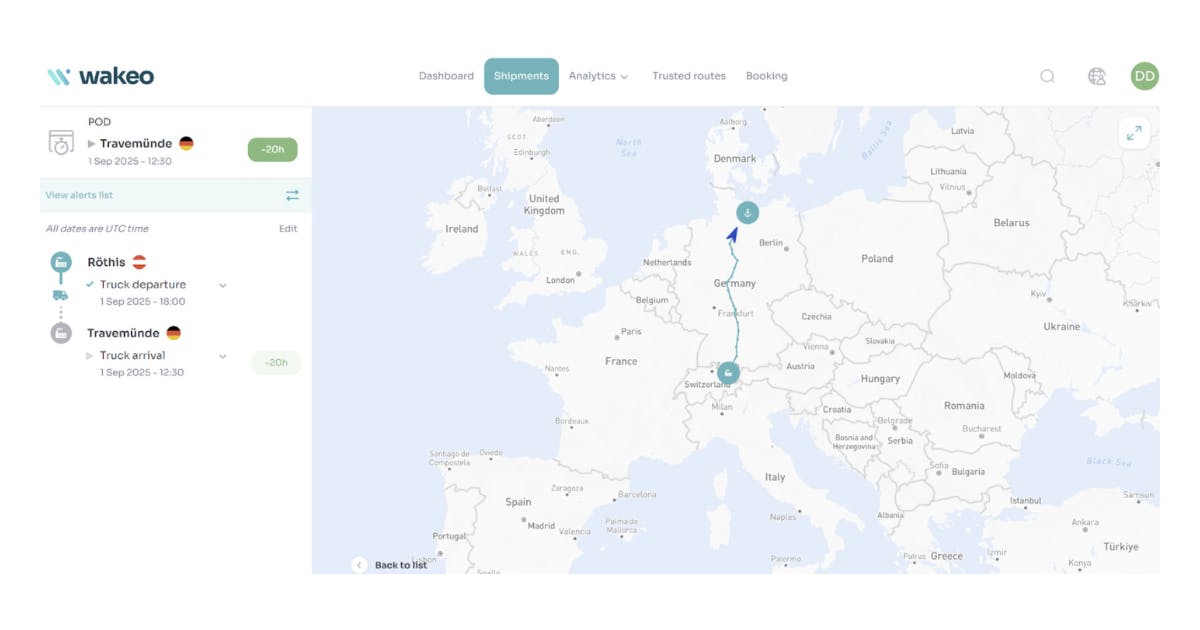Expand the map to fullscreen
This screenshot has width=1200, height=630.
click(x=1134, y=133)
